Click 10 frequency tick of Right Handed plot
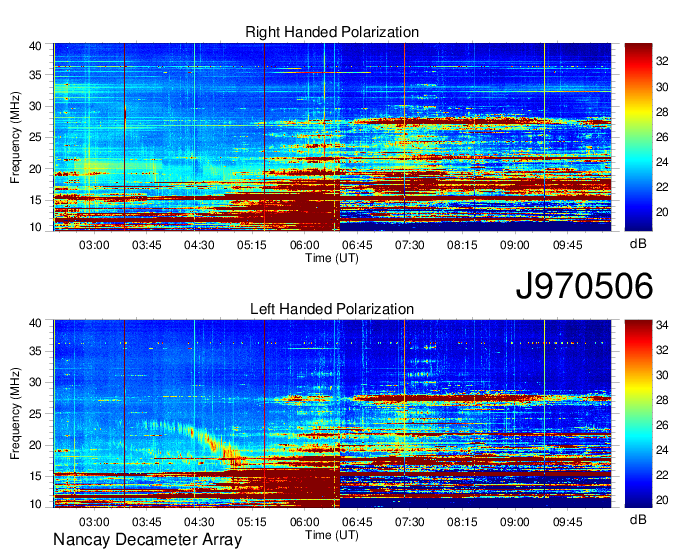The image size is (680, 552). pos(35,227)
